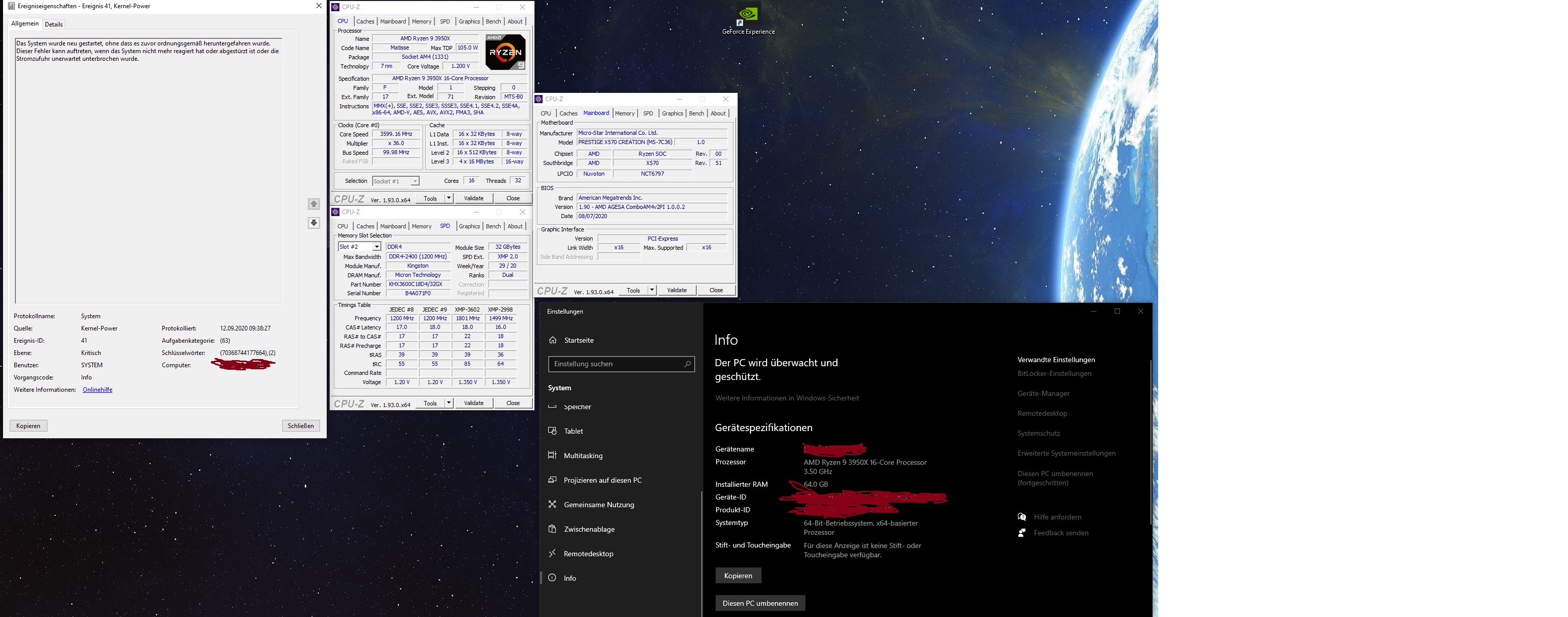
Task: Click the Einstellung suchen search field
Action: 615,364
